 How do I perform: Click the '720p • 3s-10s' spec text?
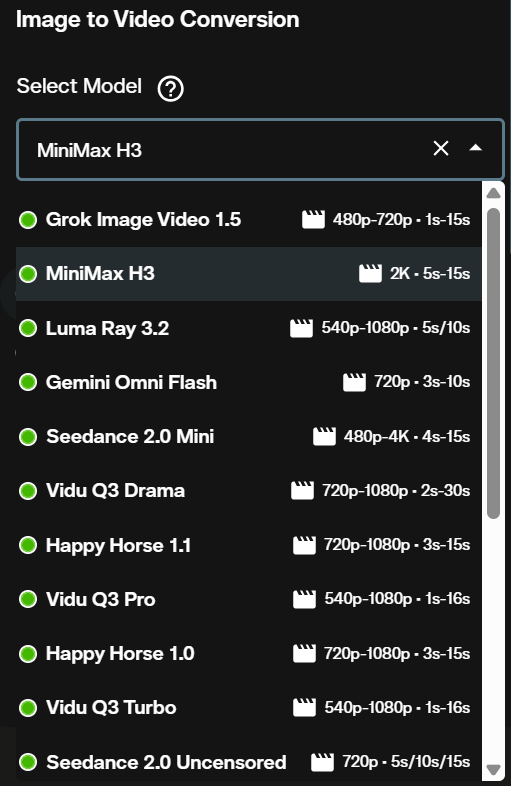(422, 382)
